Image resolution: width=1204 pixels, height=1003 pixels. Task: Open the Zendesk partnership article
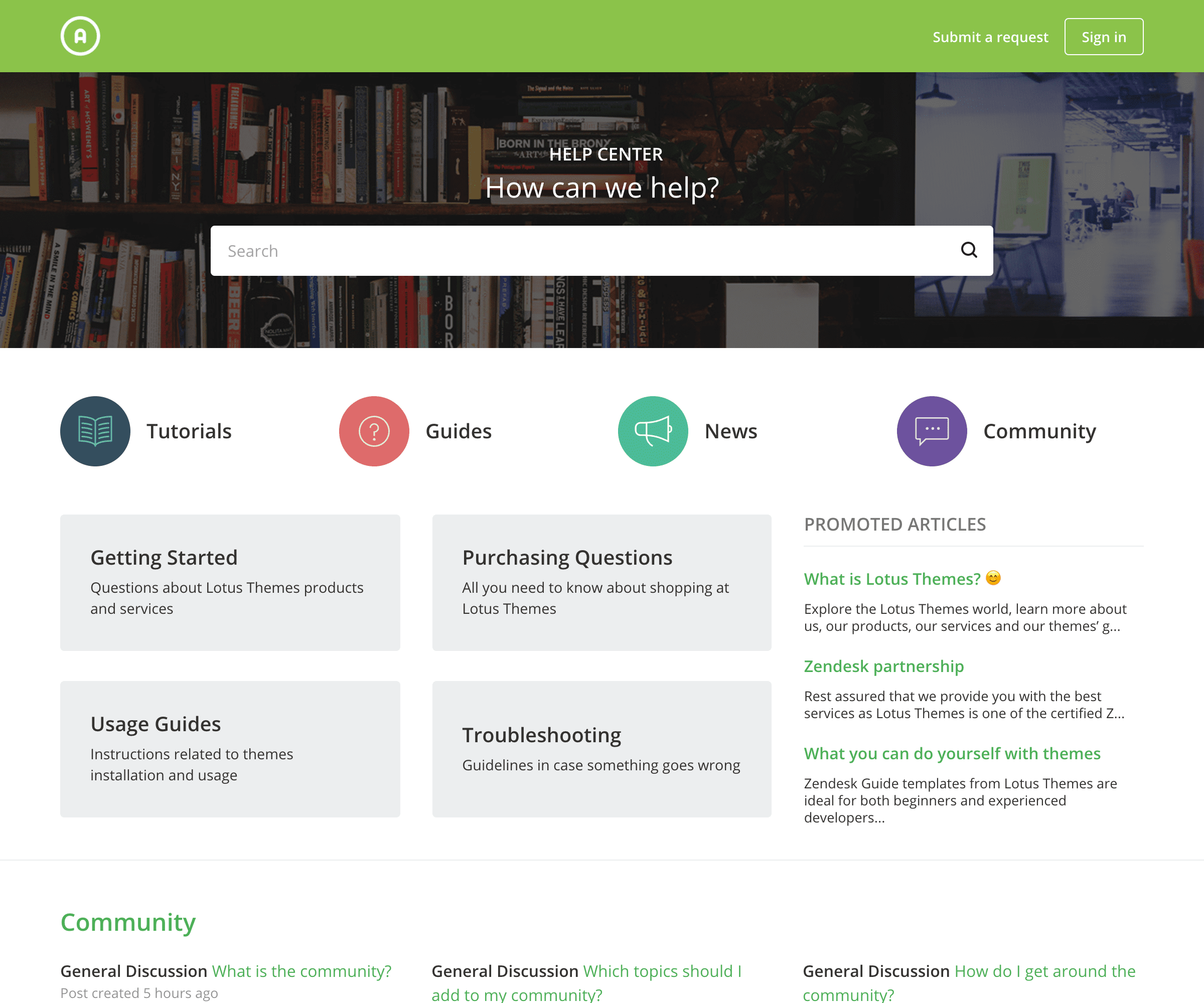pos(883,666)
